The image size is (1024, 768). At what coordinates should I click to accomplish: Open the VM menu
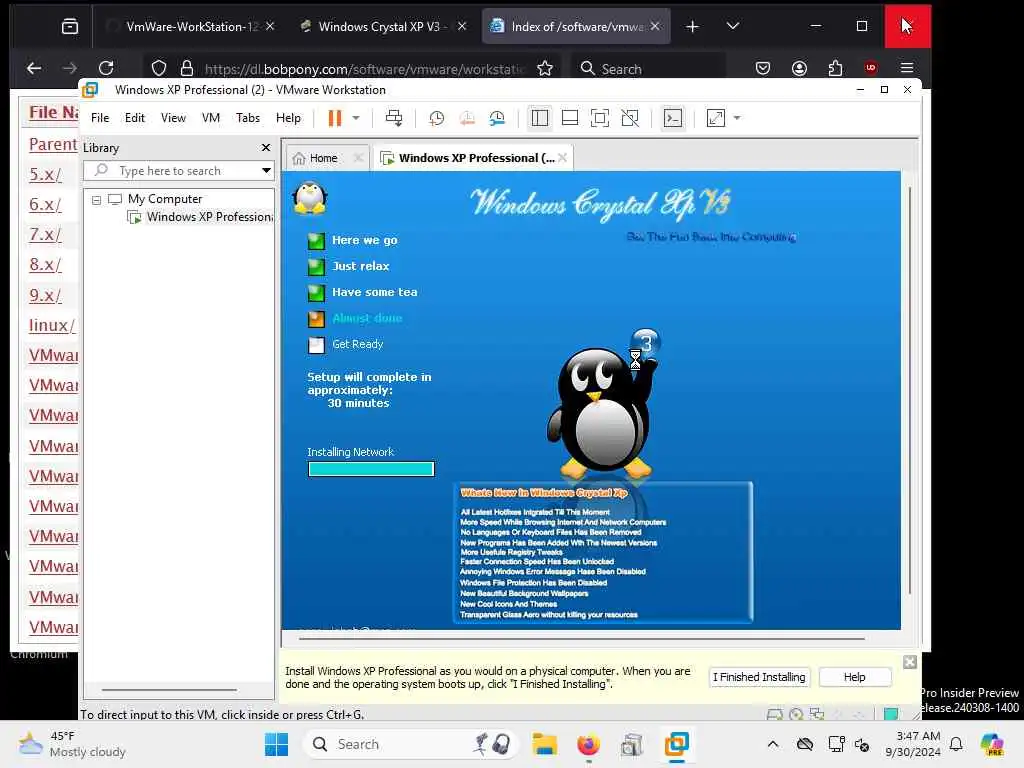coord(210,118)
